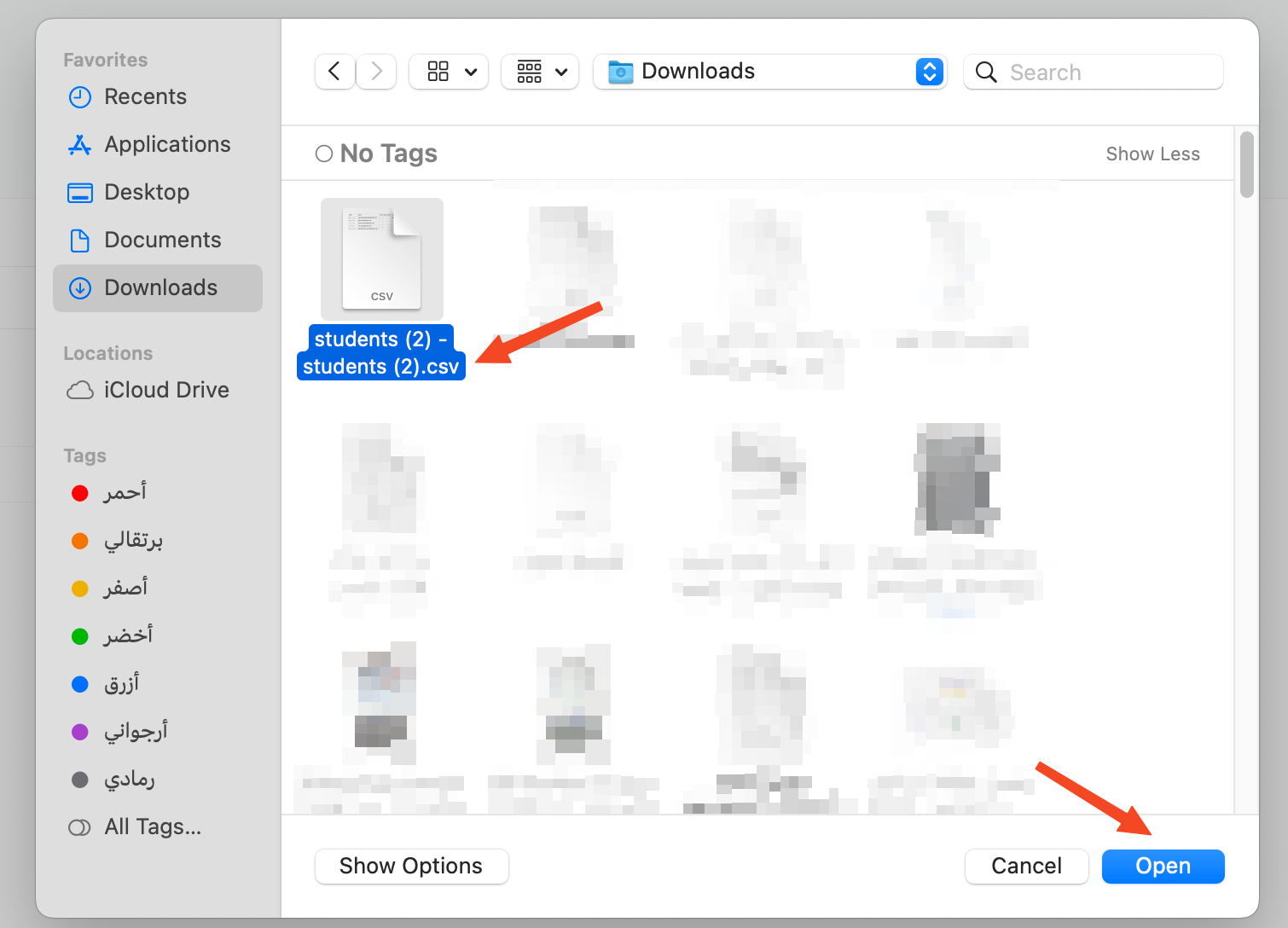Filter by the gray tag رمادي

(158, 780)
